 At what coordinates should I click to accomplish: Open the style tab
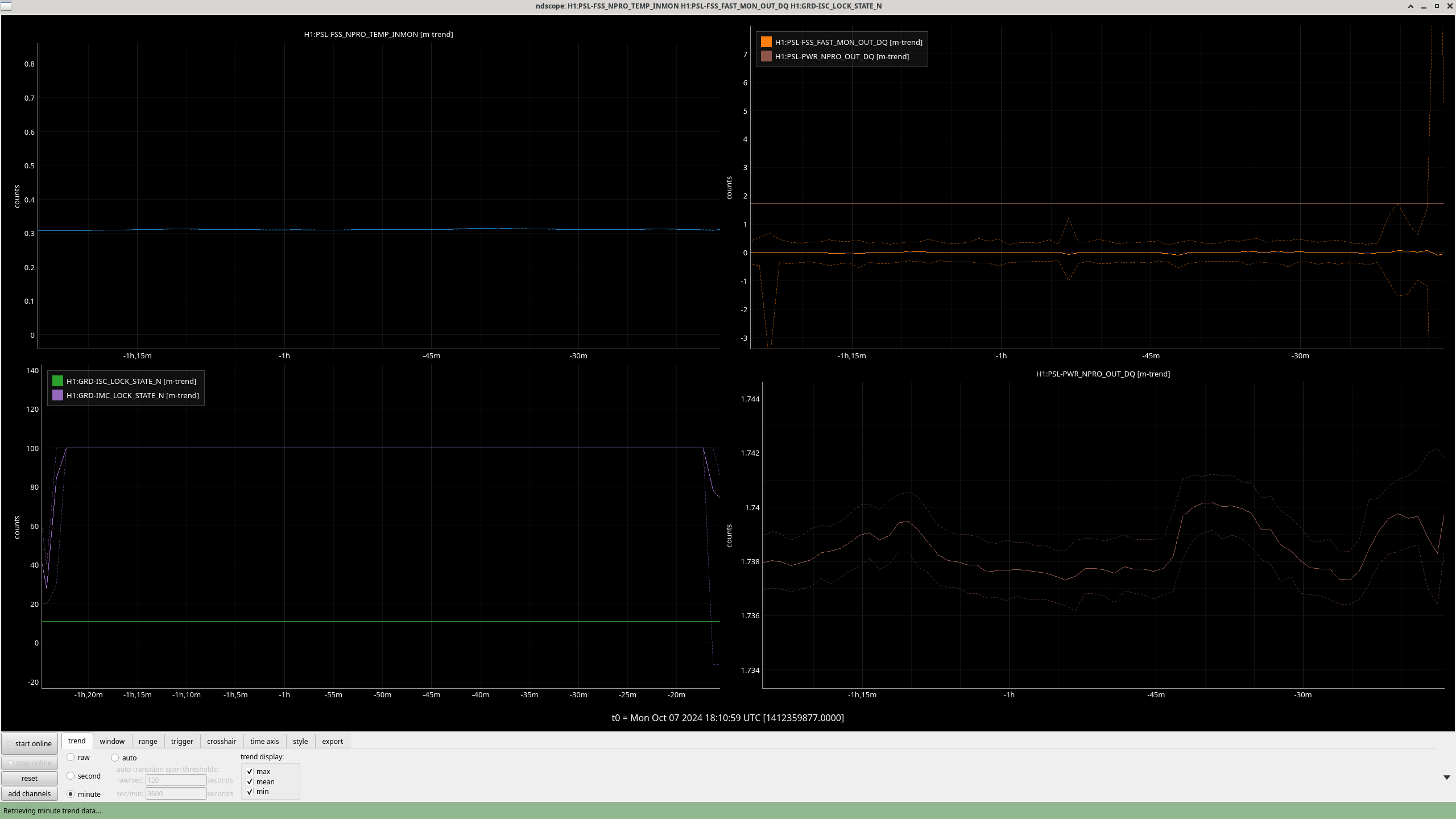[x=300, y=742]
